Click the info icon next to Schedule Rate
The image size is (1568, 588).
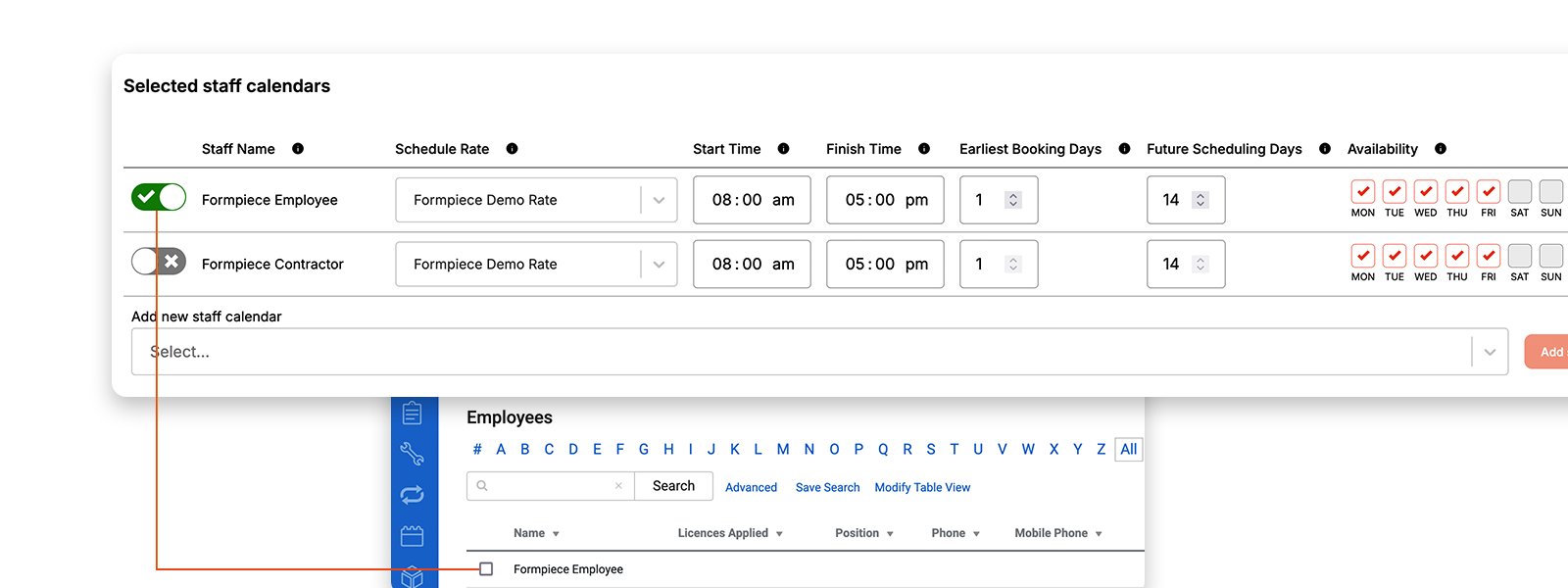pos(512,149)
